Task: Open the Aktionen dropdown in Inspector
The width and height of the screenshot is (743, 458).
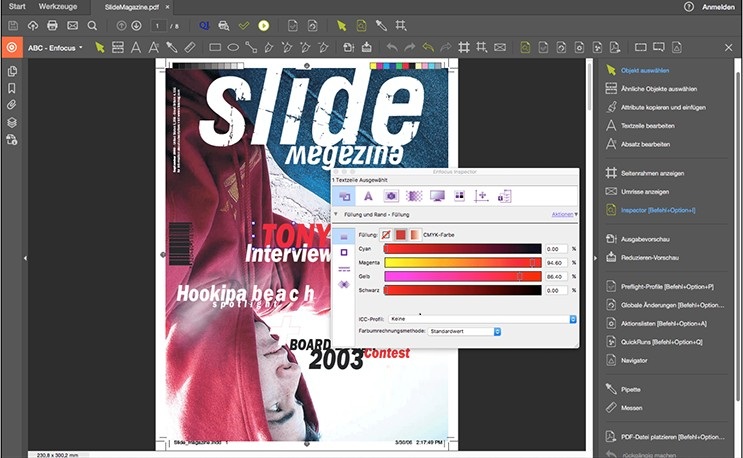Action: point(564,215)
